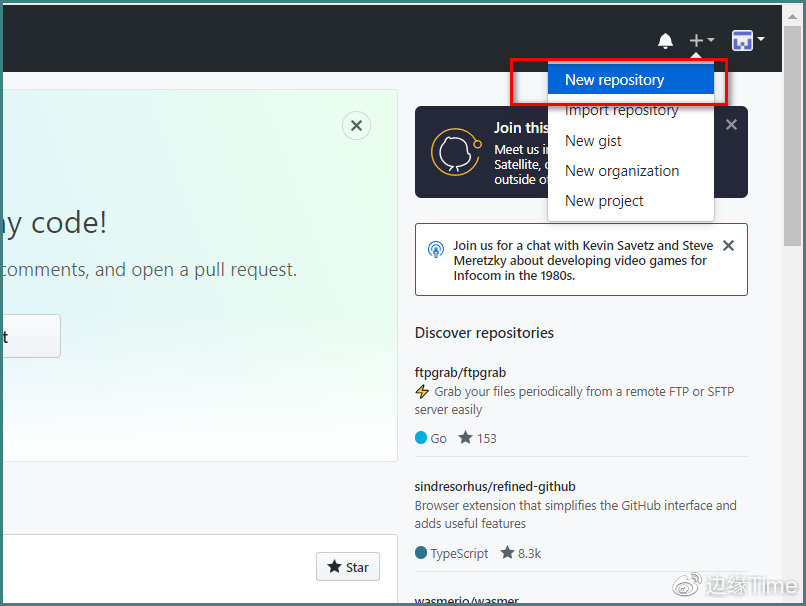Open the plus create-new dropdown

701,40
